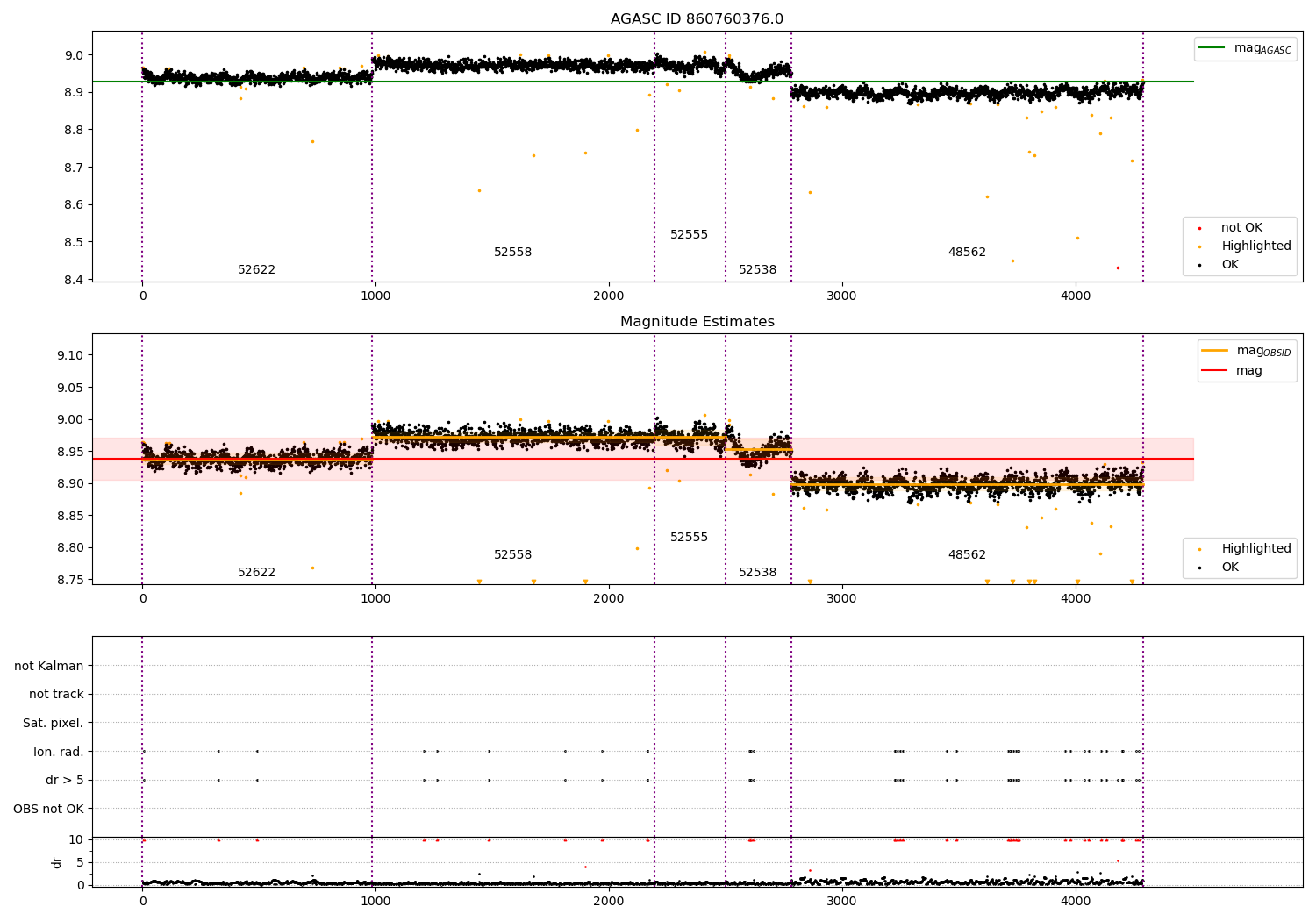Click obsid label 52622 in AGASC ID plot
The image size is (1316, 921).
click(x=256, y=270)
